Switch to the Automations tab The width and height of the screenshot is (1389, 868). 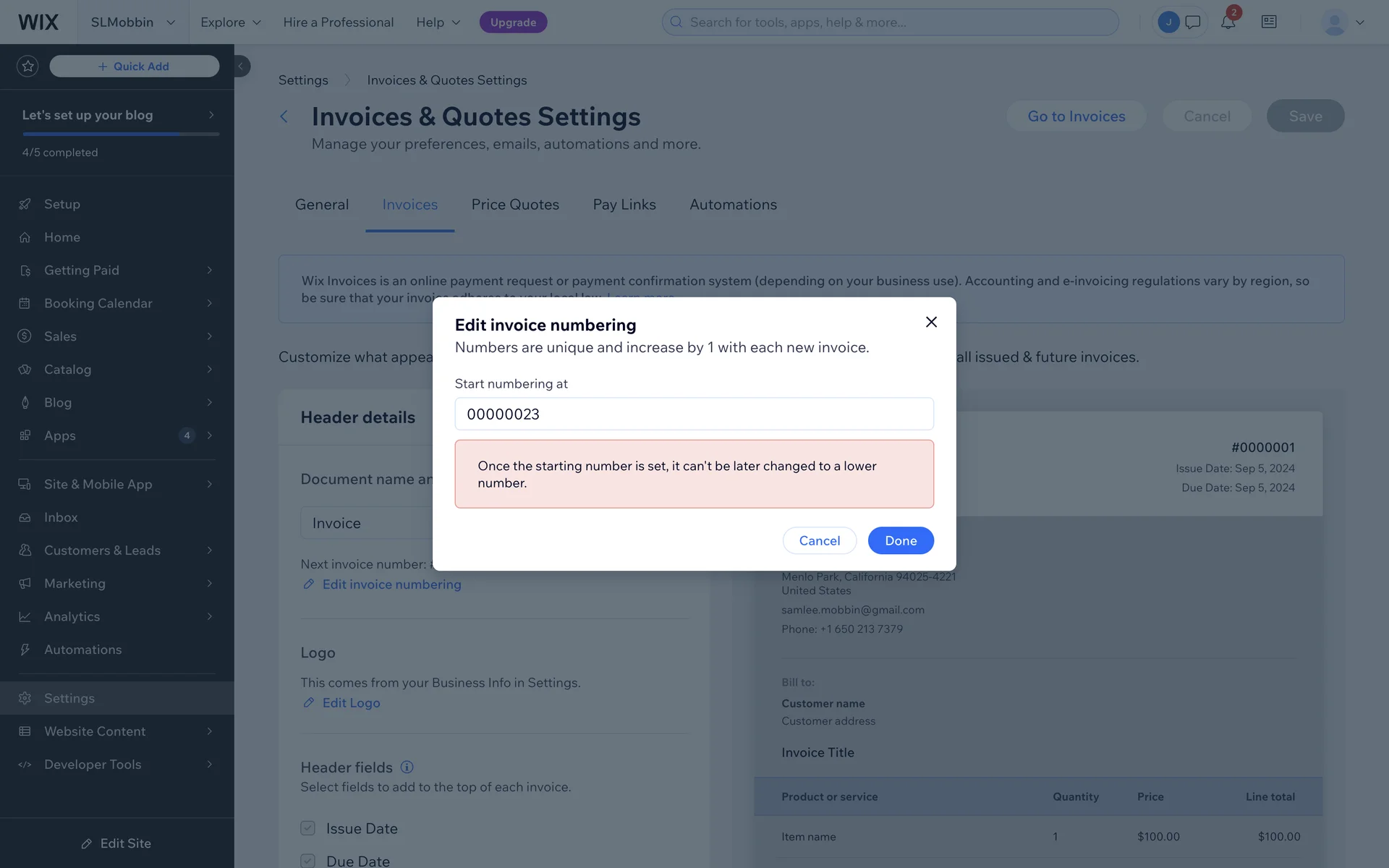pos(733,205)
